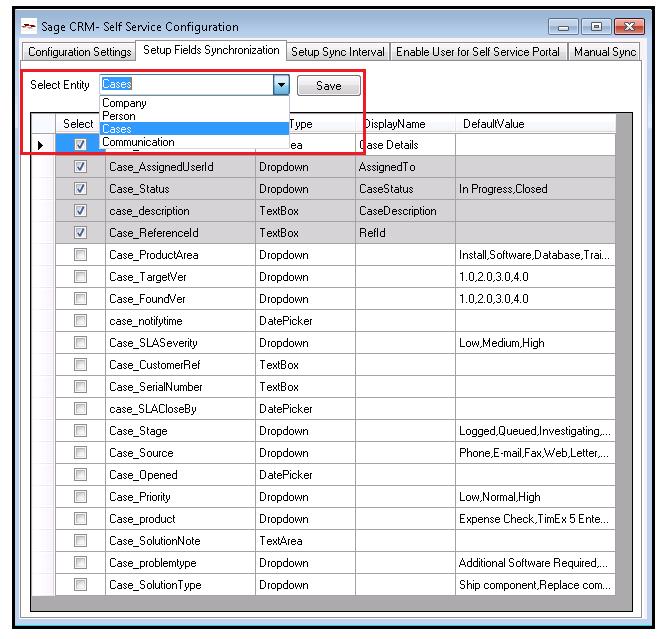Tick the Case_Stage checkbox
This screenshot has width=668, height=639.
tap(80, 431)
